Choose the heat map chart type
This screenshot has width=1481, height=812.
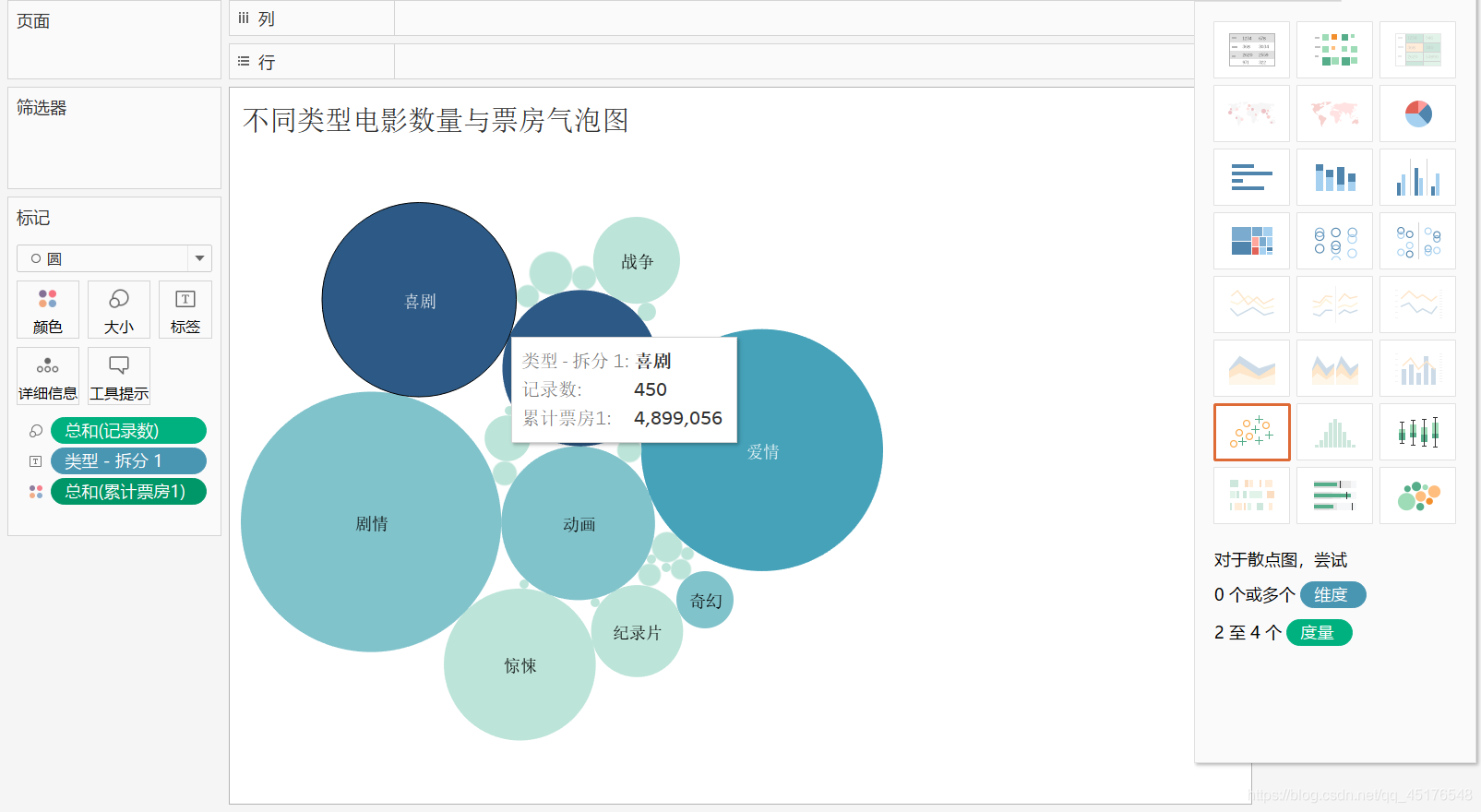pos(1334,50)
